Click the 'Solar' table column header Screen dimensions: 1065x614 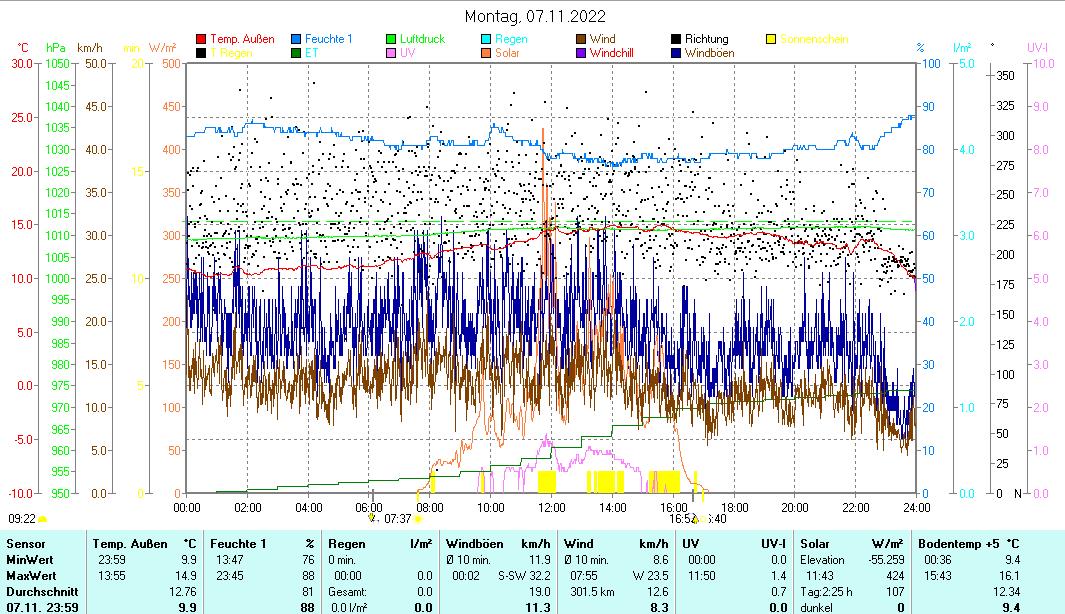tap(814, 544)
